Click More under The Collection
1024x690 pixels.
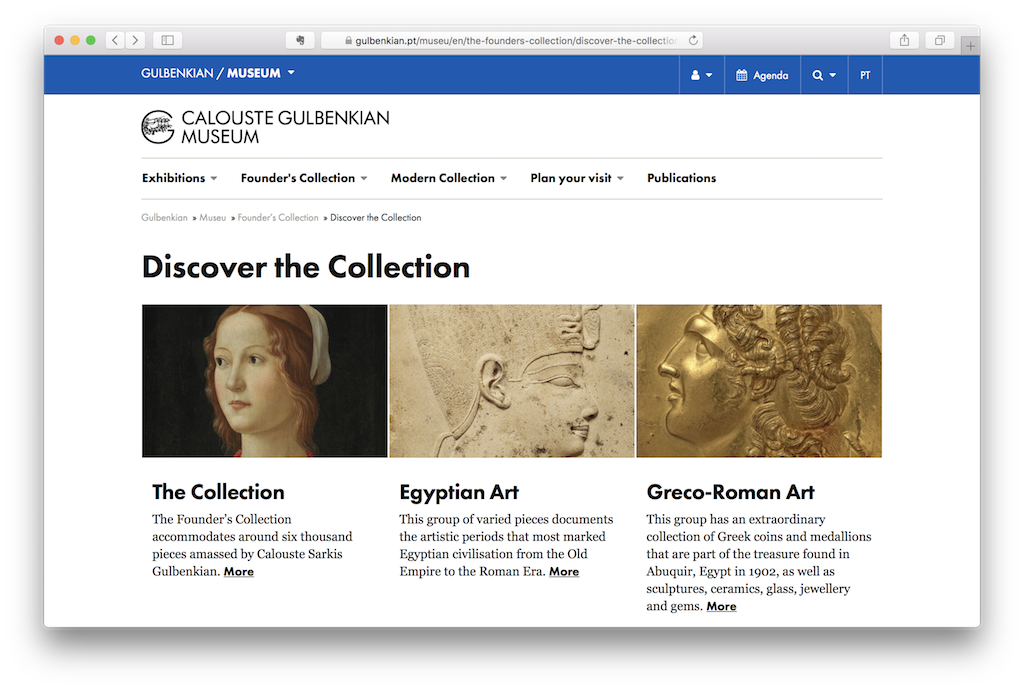click(238, 572)
